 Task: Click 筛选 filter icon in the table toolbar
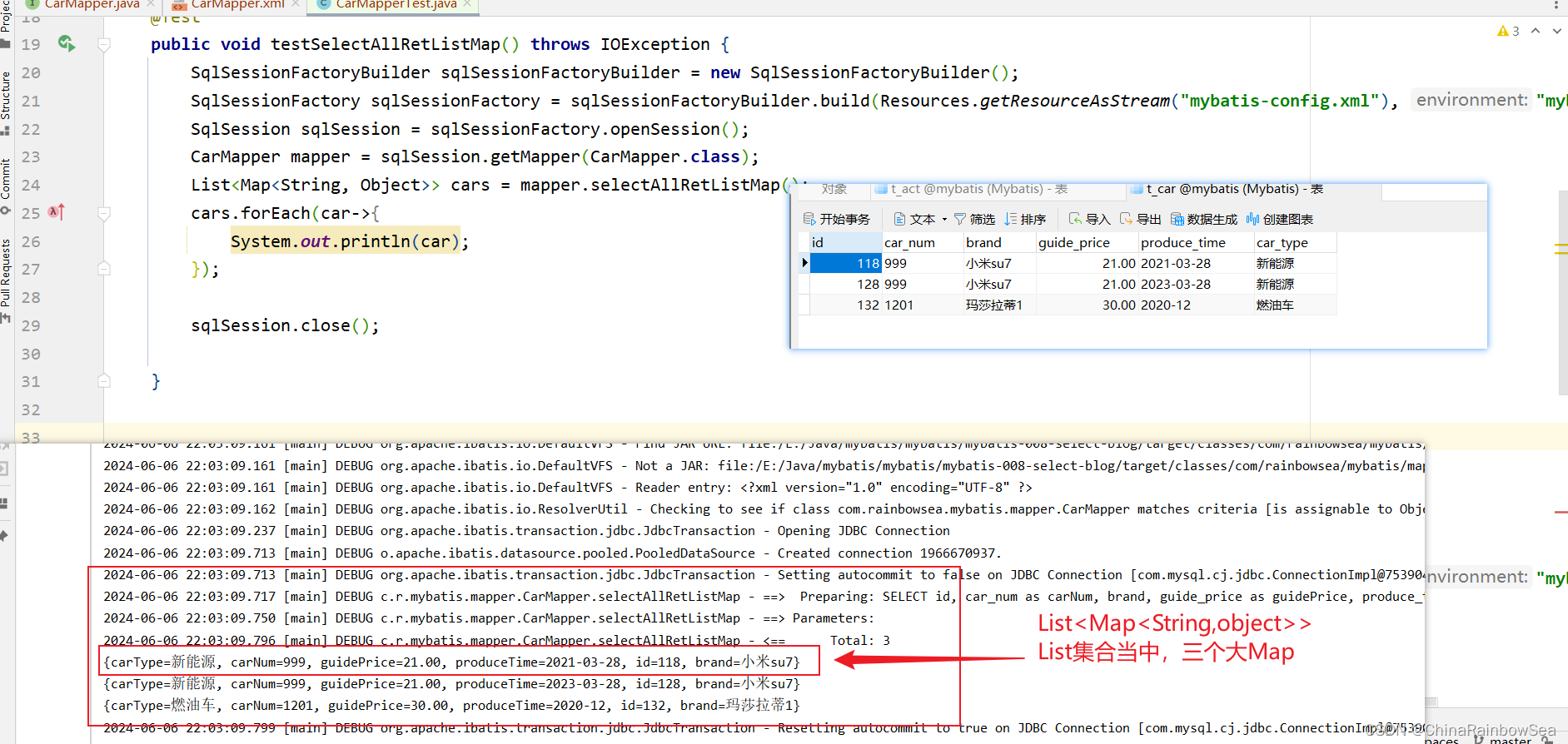pos(960,219)
